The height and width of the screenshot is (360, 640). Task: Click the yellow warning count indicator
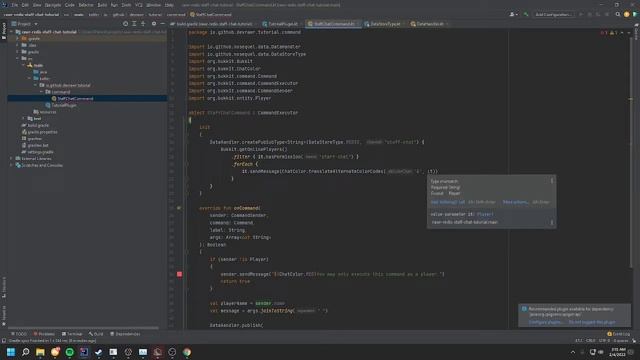coord(613,33)
